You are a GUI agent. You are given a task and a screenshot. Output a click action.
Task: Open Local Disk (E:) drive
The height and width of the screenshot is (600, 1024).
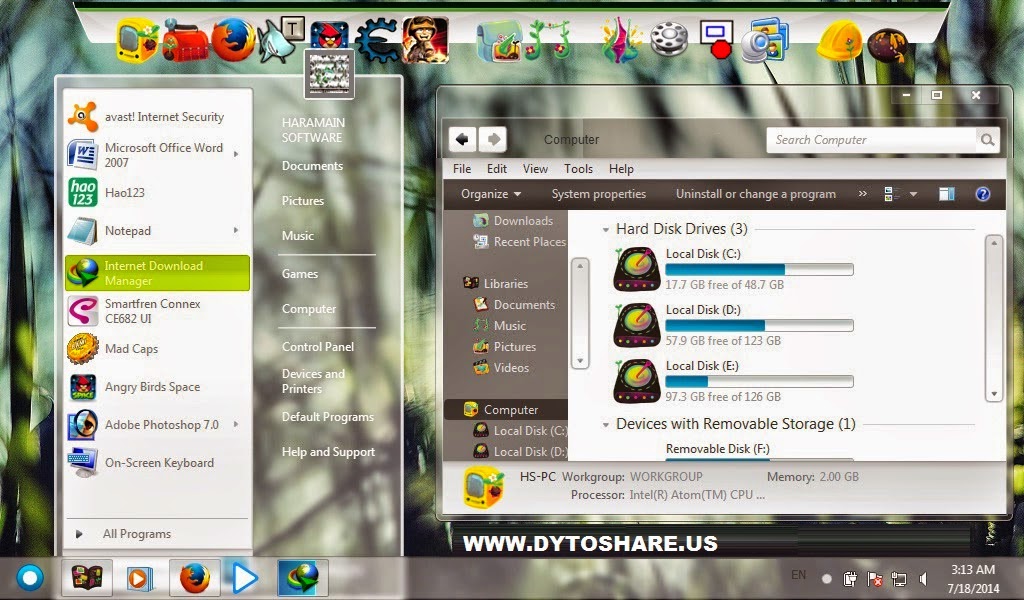733,381
